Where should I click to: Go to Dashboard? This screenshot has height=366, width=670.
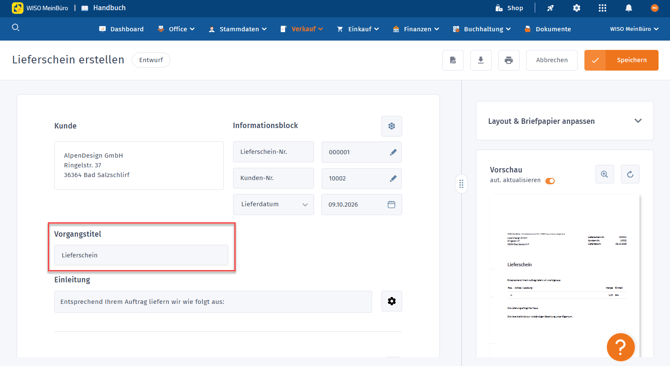(x=121, y=29)
